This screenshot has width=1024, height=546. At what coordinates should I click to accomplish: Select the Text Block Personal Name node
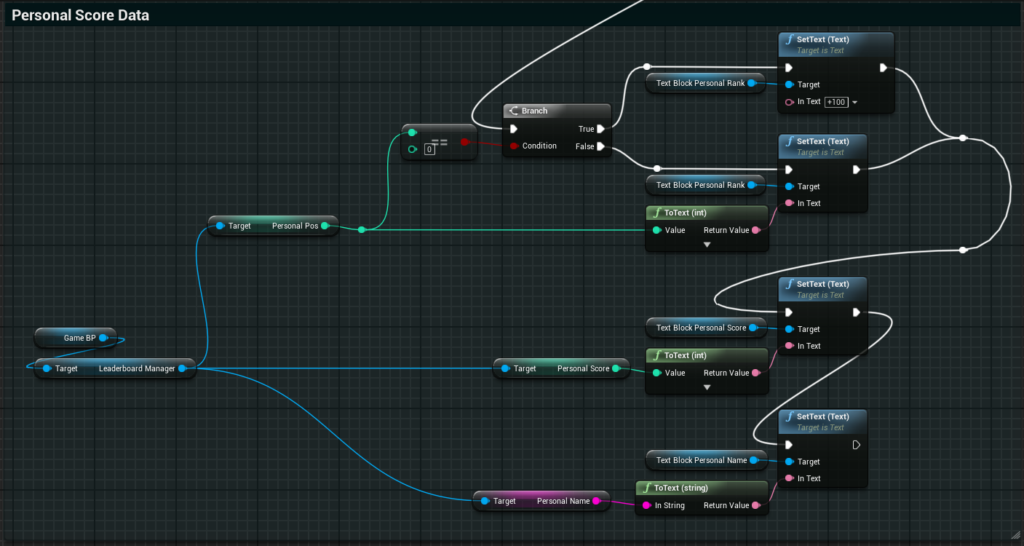tap(700, 461)
